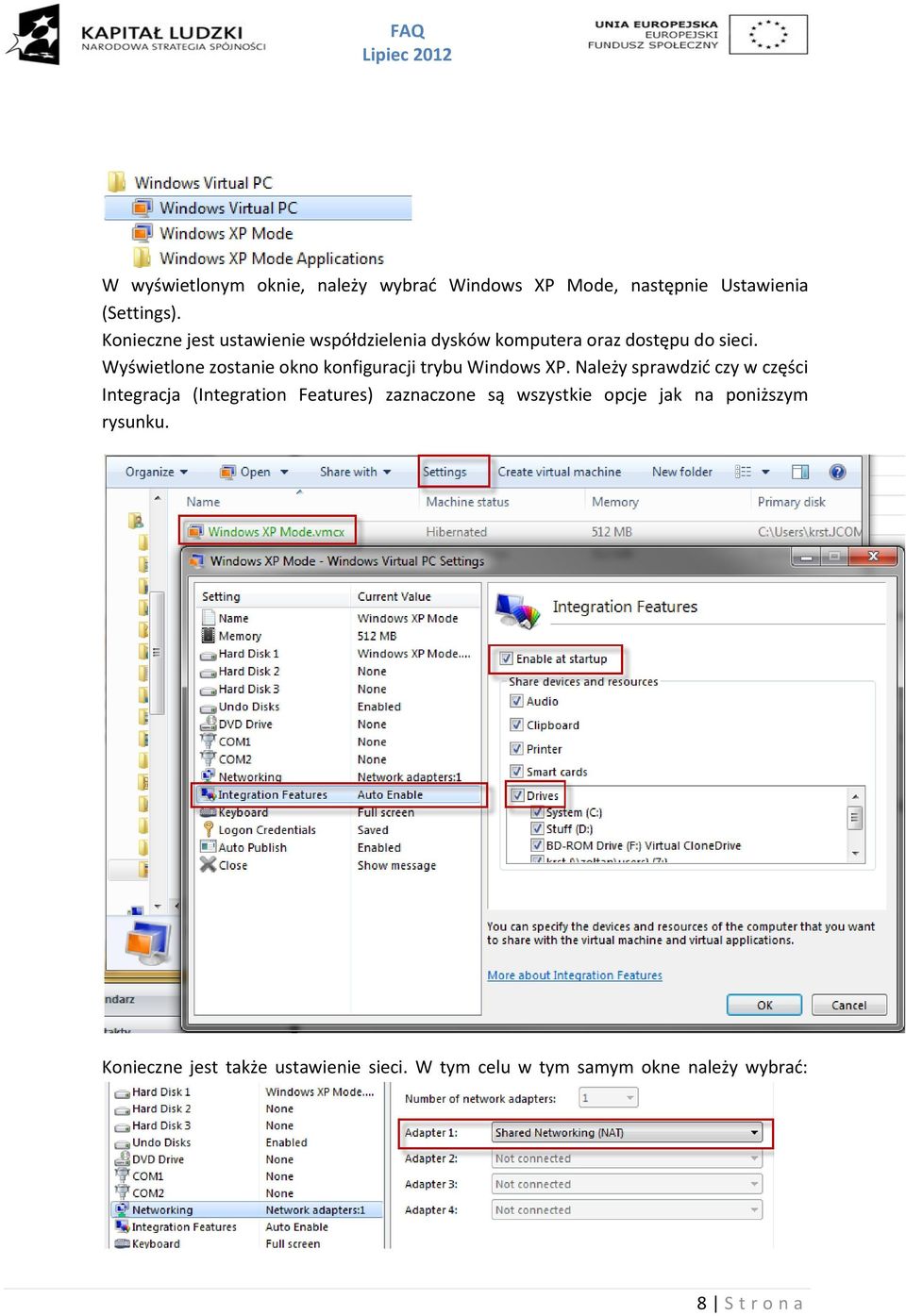Open Number of network adapters dropdown
The image size is (906, 1316).
pyautogui.click(x=608, y=1098)
